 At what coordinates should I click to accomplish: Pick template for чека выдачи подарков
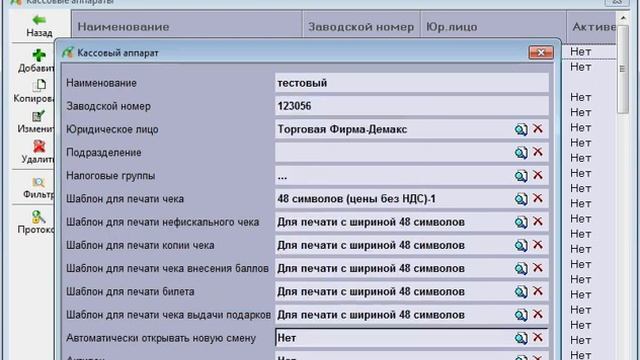[x=521, y=316]
